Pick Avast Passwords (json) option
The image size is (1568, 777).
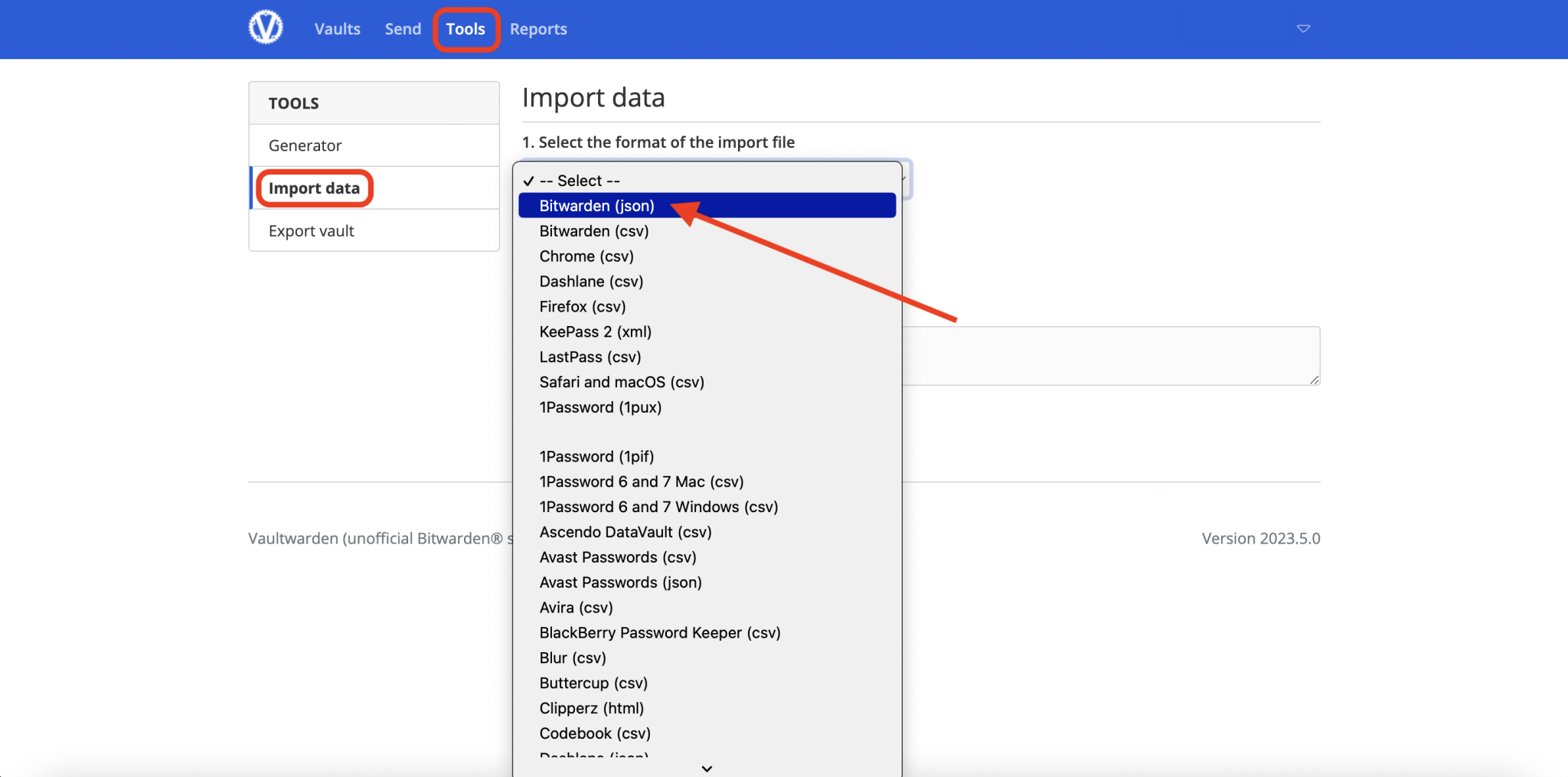pos(619,582)
